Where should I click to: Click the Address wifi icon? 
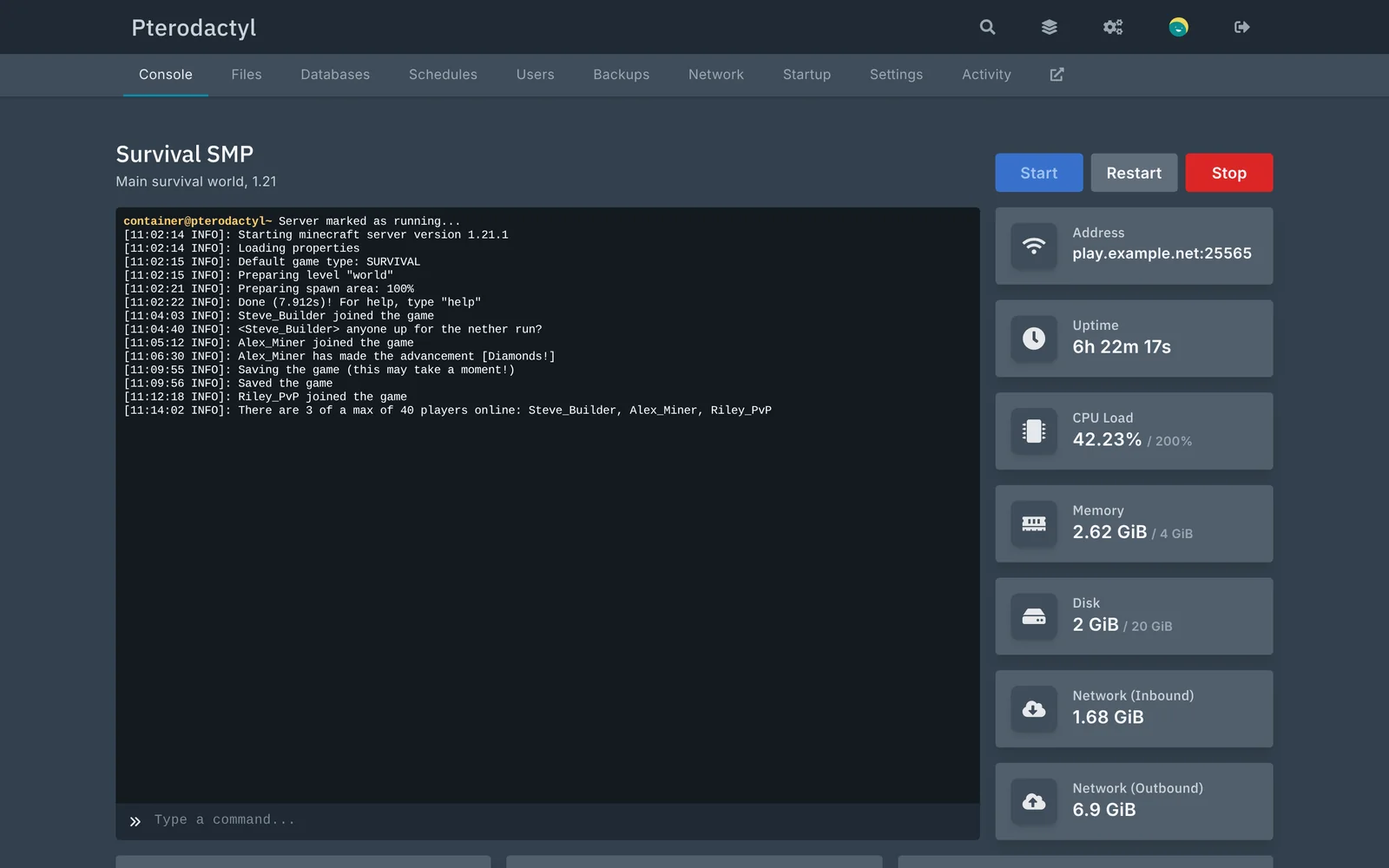(1034, 247)
